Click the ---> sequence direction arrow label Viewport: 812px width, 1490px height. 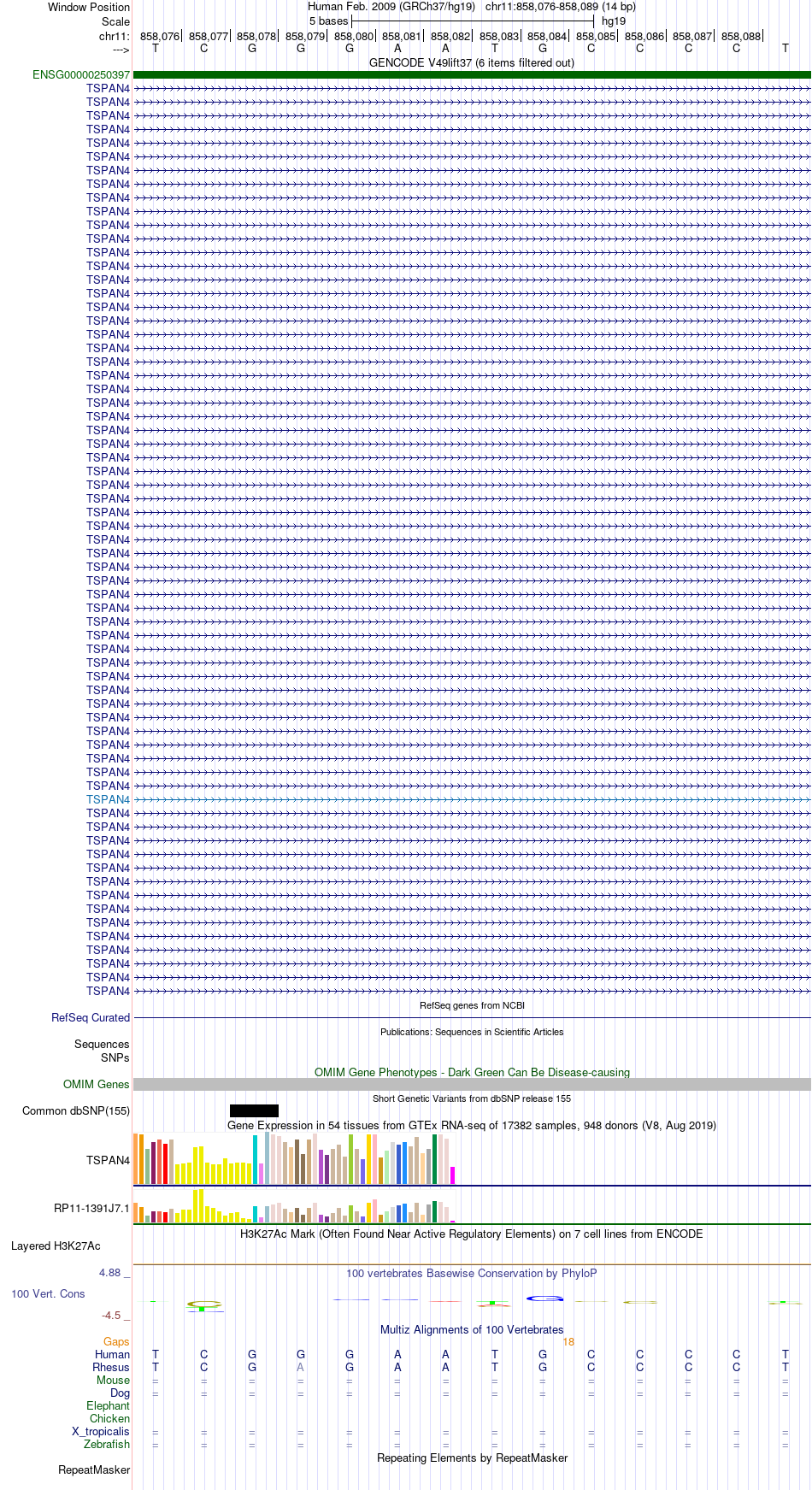pos(121,50)
